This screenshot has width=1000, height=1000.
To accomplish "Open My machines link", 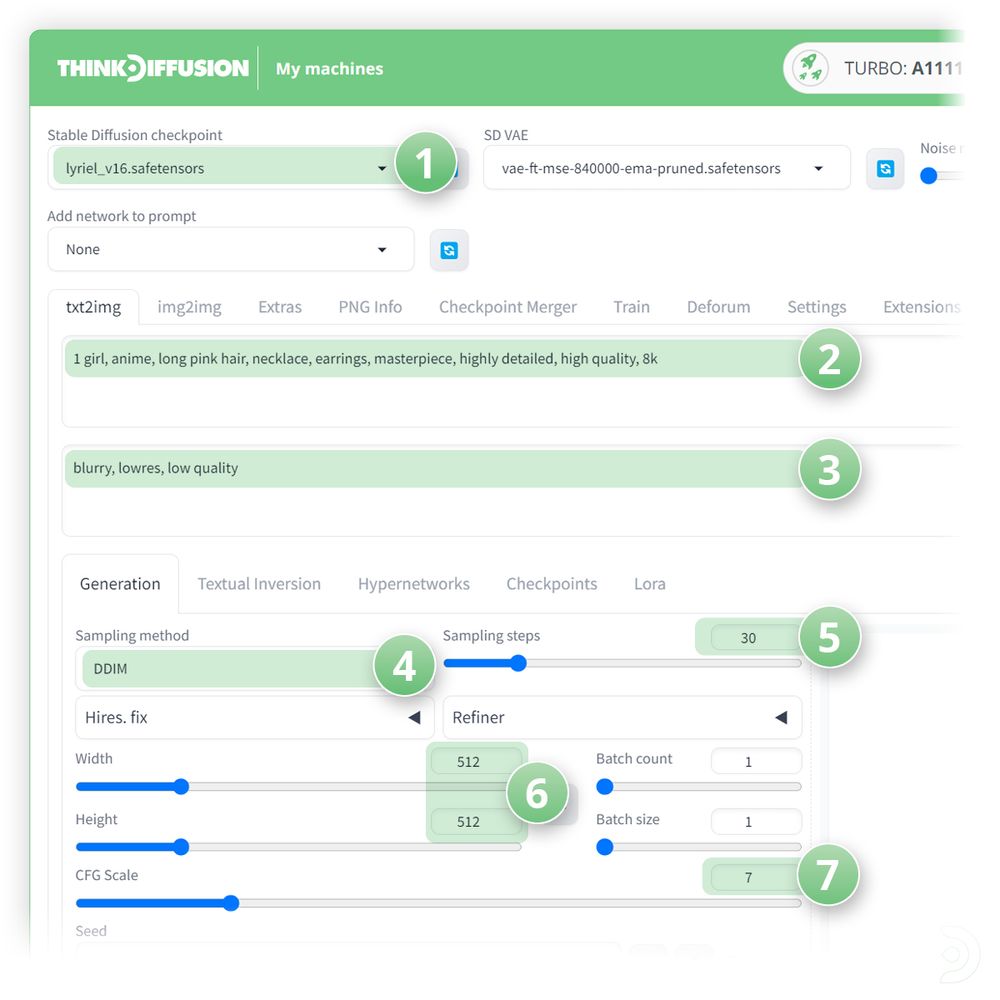I will (329, 69).
